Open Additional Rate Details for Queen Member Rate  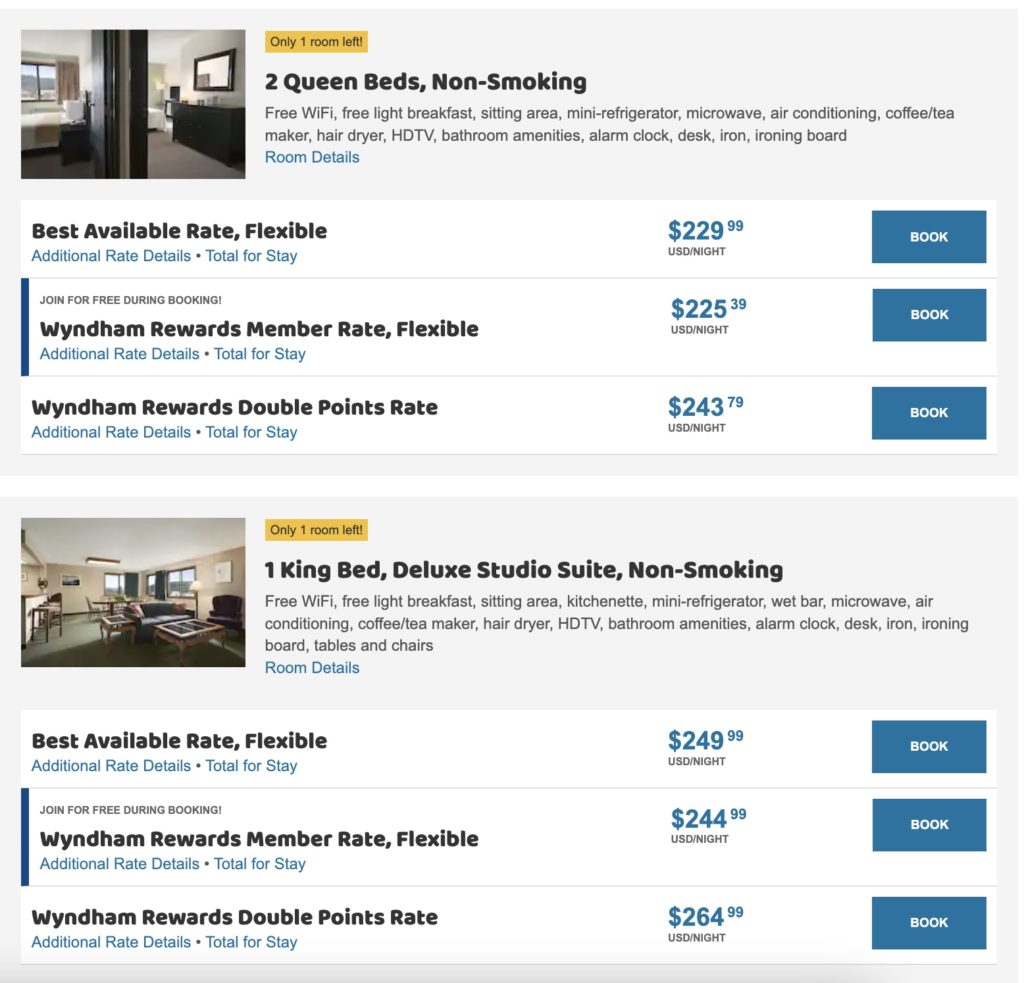(x=119, y=354)
